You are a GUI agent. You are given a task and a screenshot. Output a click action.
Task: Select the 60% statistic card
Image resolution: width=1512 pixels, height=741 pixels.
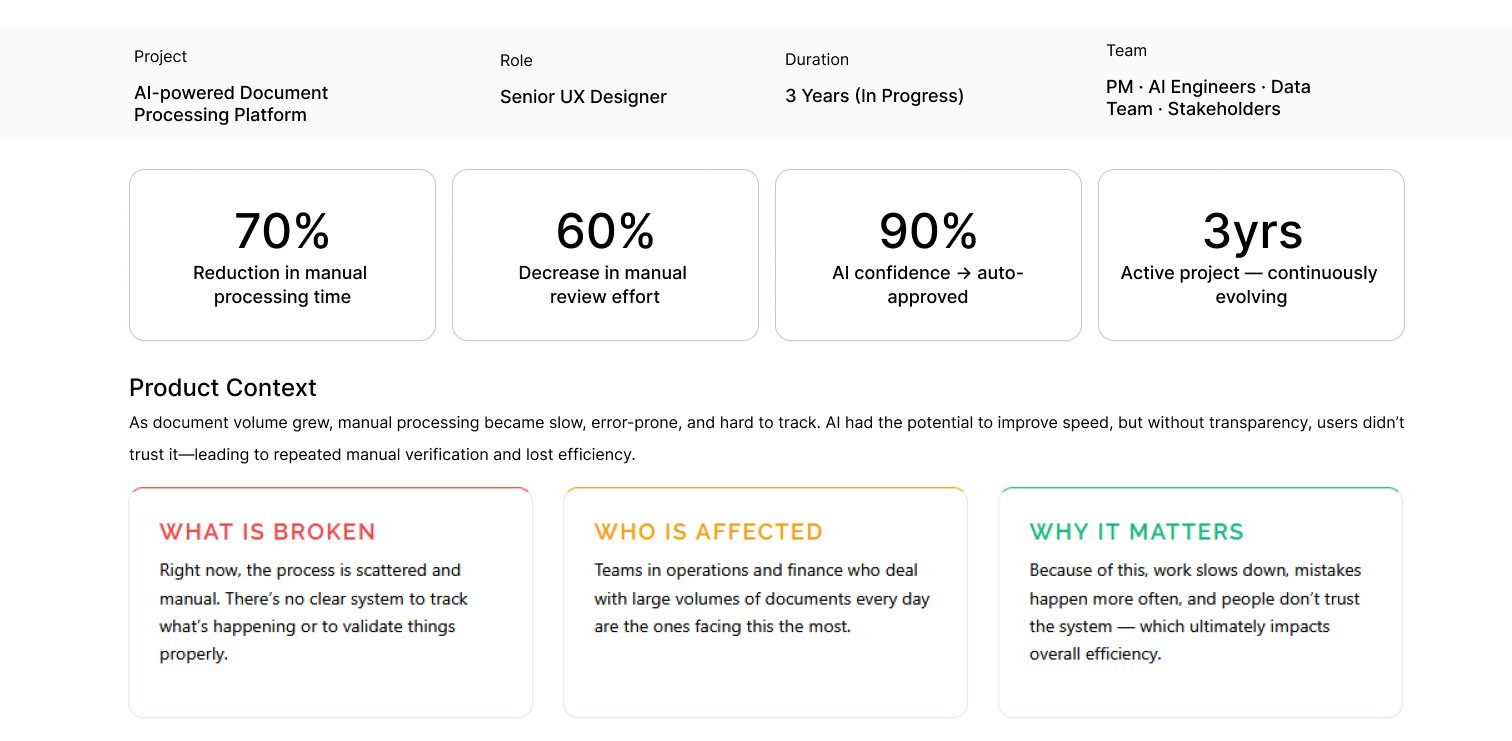pyautogui.click(x=605, y=255)
